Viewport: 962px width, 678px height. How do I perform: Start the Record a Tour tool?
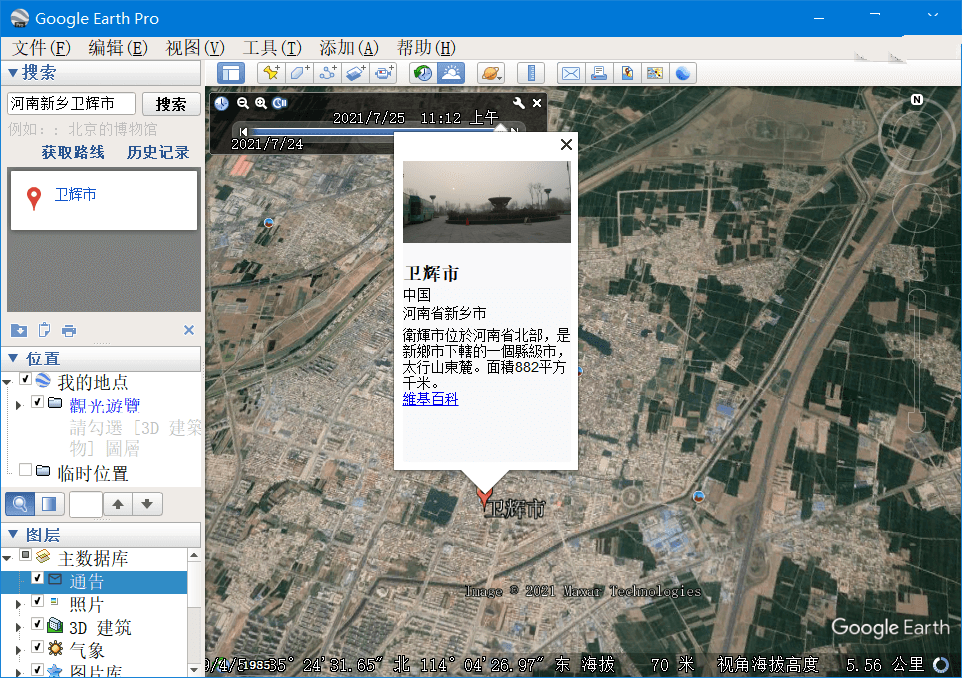pyautogui.click(x=382, y=73)
